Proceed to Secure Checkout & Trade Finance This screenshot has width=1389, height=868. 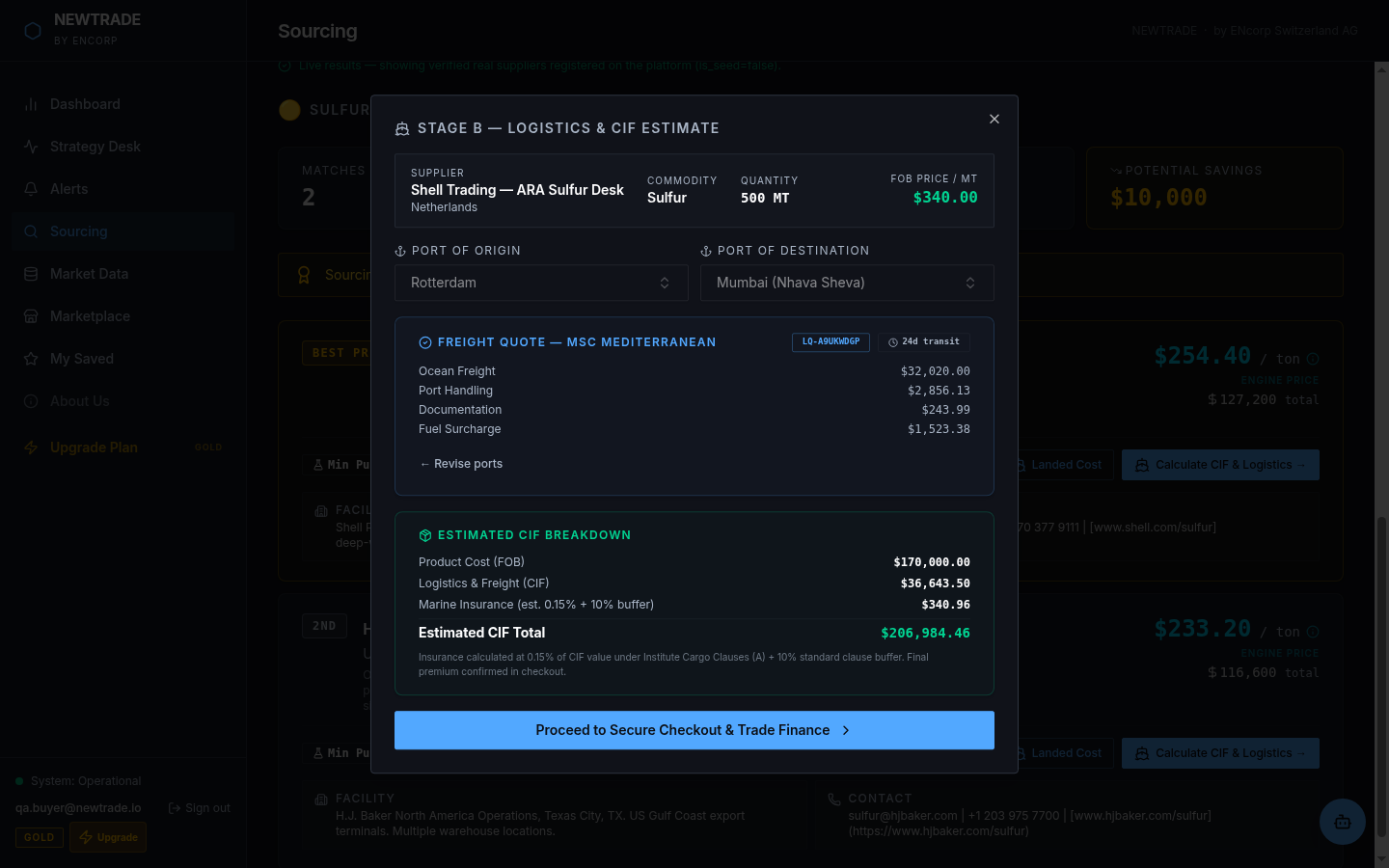pyautogui.click(x=694, y=730)
